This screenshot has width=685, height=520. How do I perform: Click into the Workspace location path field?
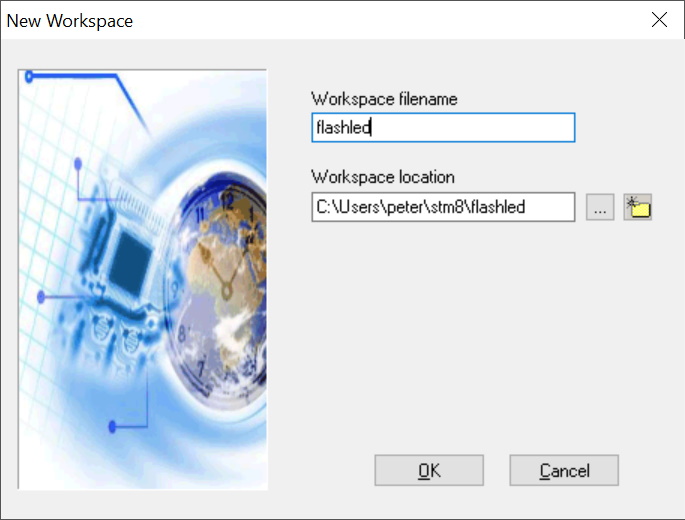tap(443, 207)
